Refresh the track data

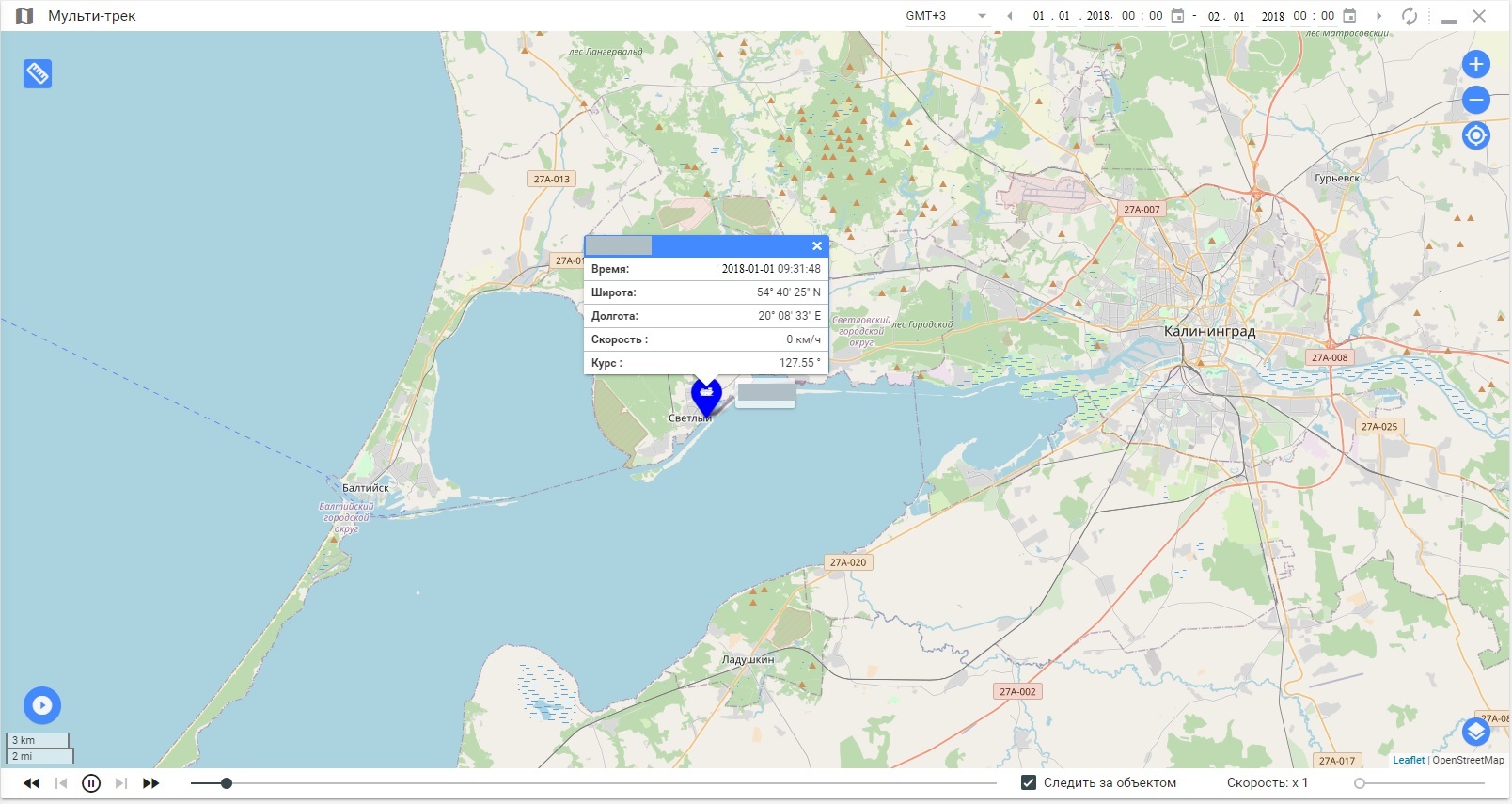point(1409,16)
